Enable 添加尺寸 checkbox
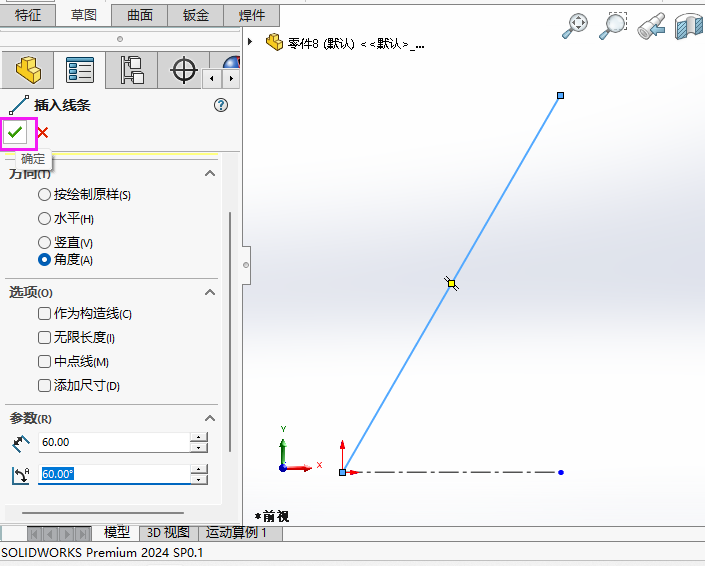Image resolution: width=705 pixels, height=566 pixels. click(x=44, y=385)
